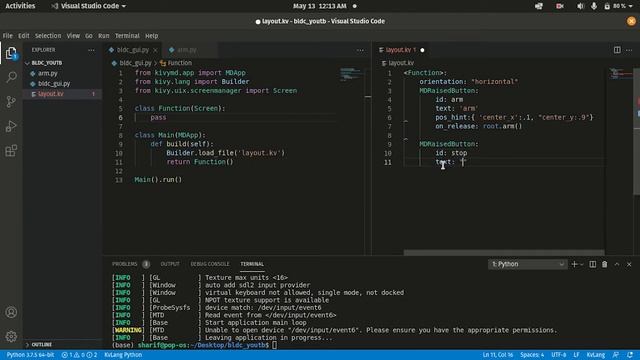This screenshot has height=360, width=640.
Task: Open the Edit menu
Action: (x=24, y=36)
